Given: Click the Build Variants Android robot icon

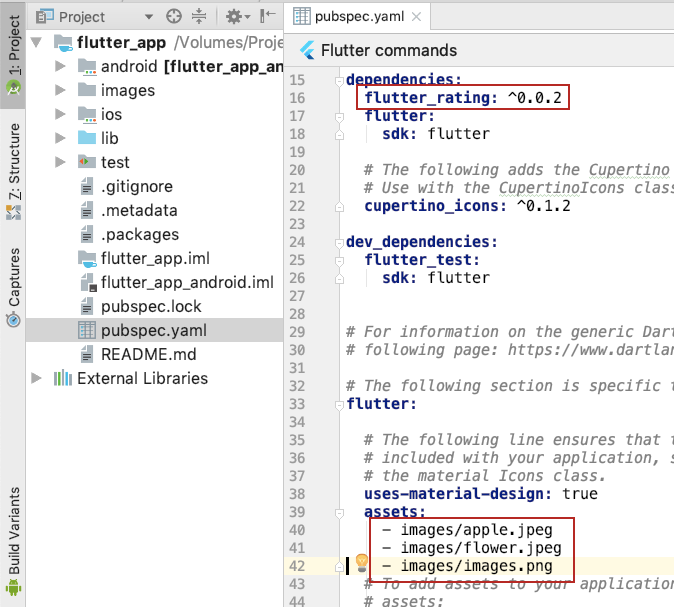Looking at the screenshot, I should [x=13, y=587].
